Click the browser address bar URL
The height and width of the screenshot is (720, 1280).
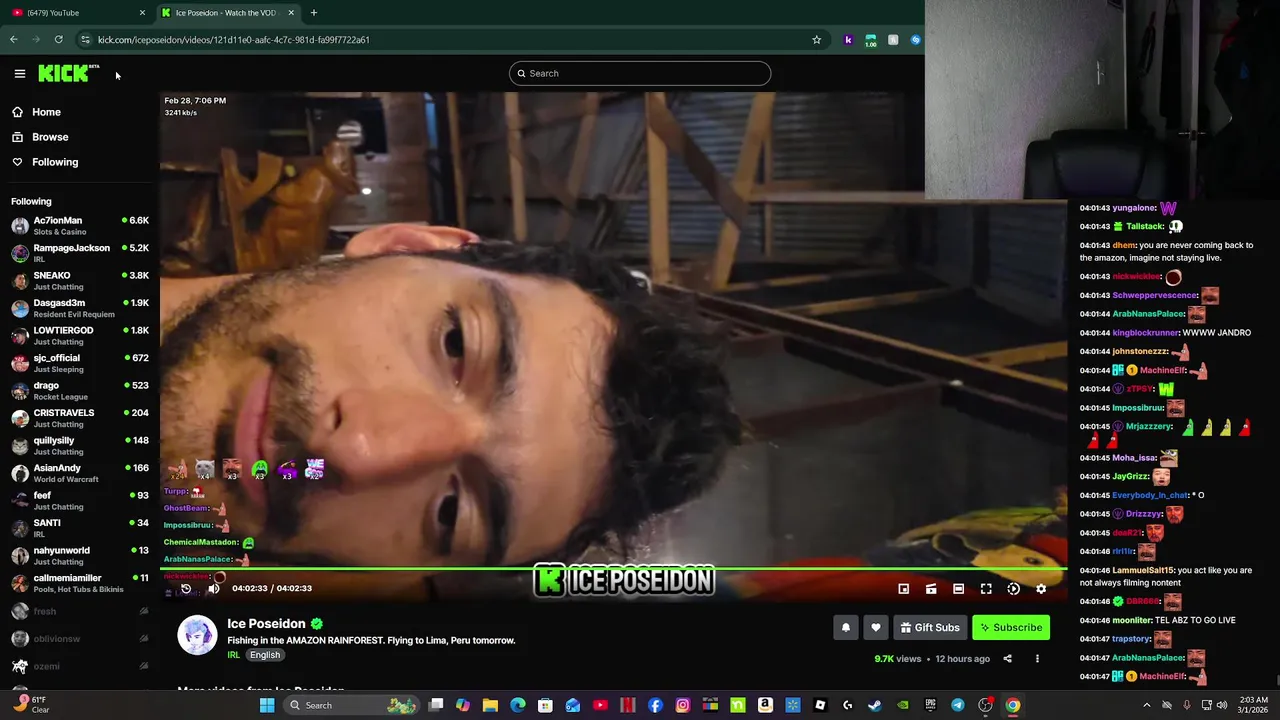coord(234,40)
